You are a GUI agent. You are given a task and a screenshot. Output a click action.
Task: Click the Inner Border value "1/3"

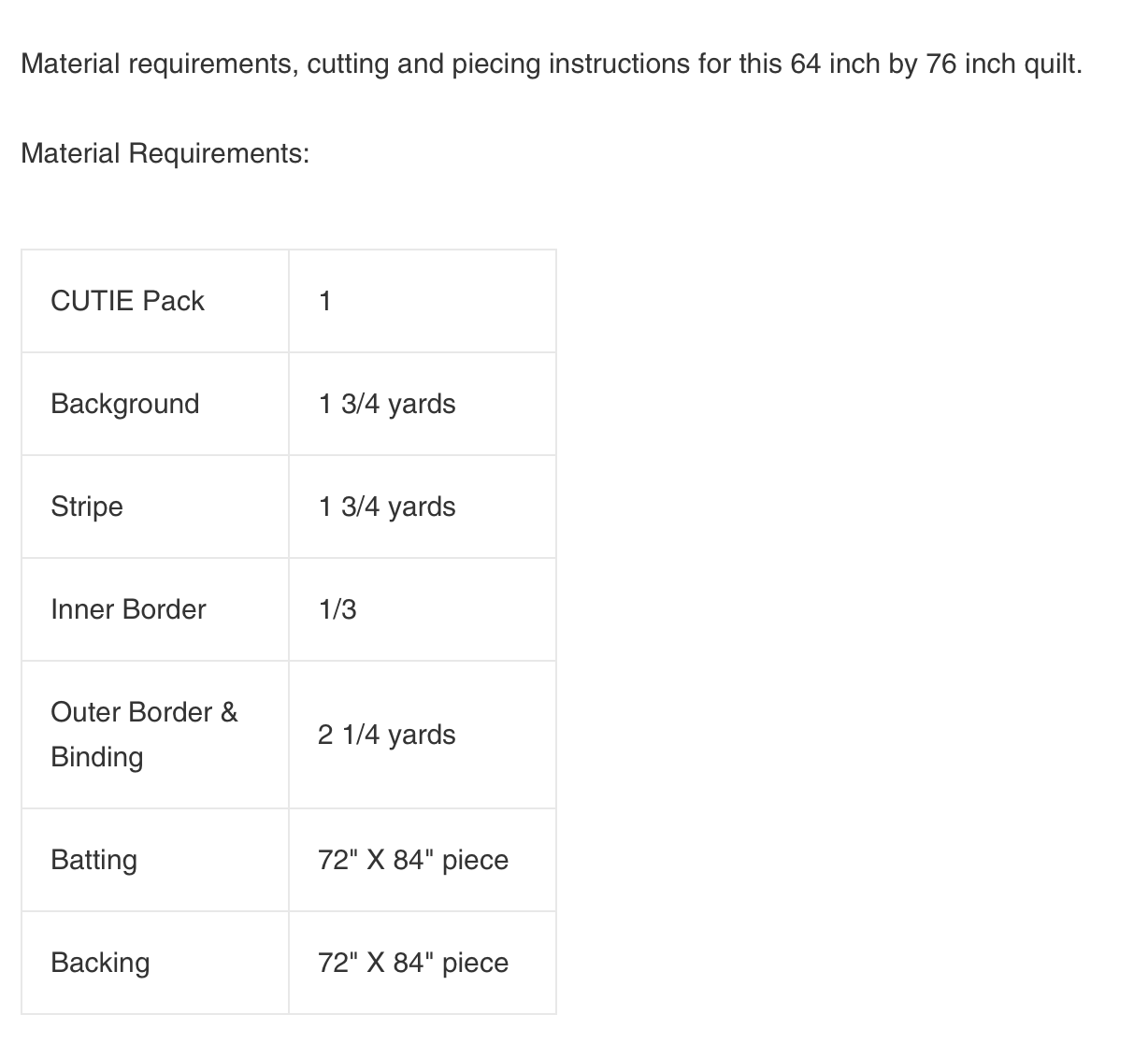(x=337, y=609)
